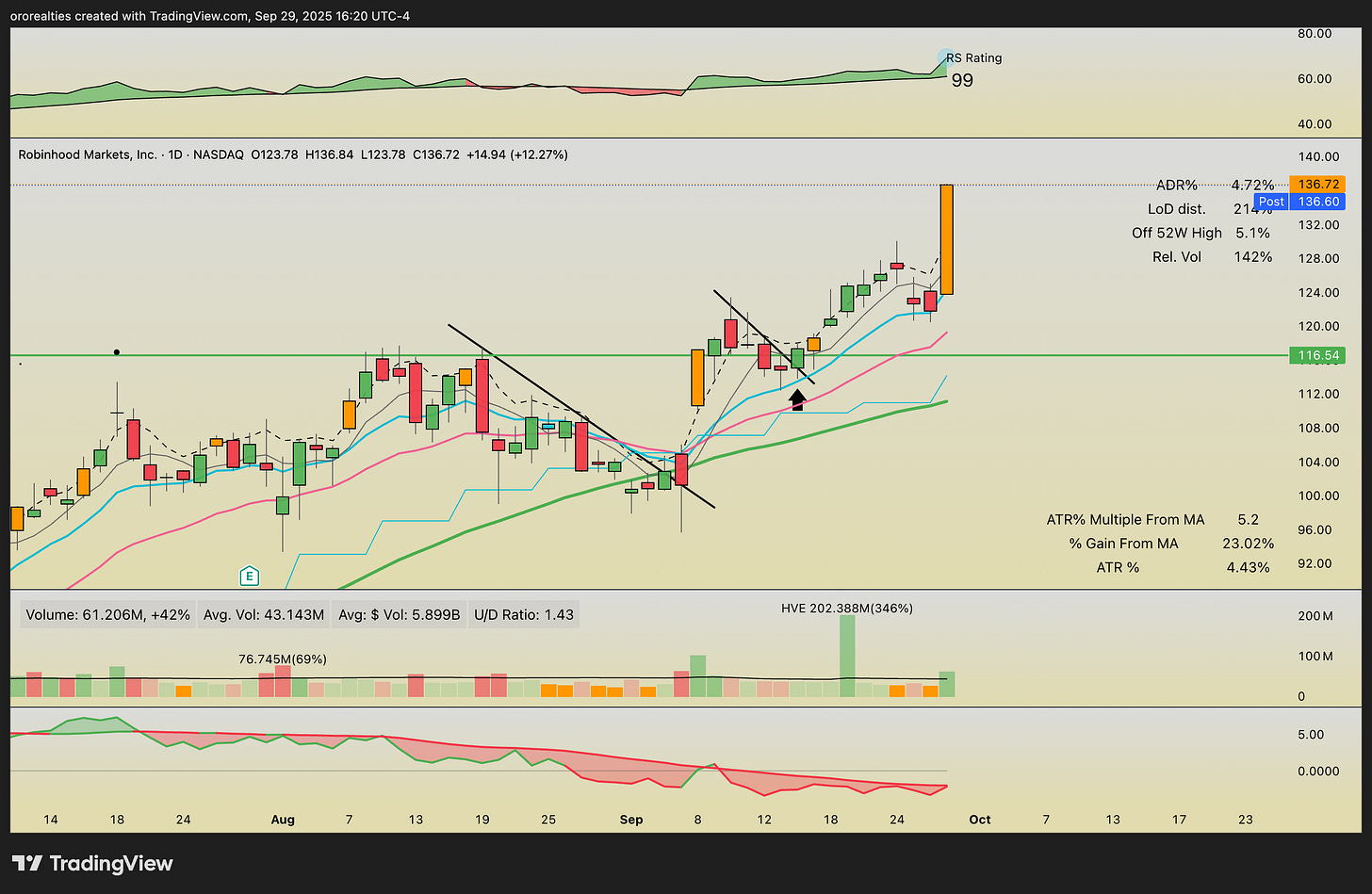Click the +14.94 (+12.27%) change value

tap(515, 154)
